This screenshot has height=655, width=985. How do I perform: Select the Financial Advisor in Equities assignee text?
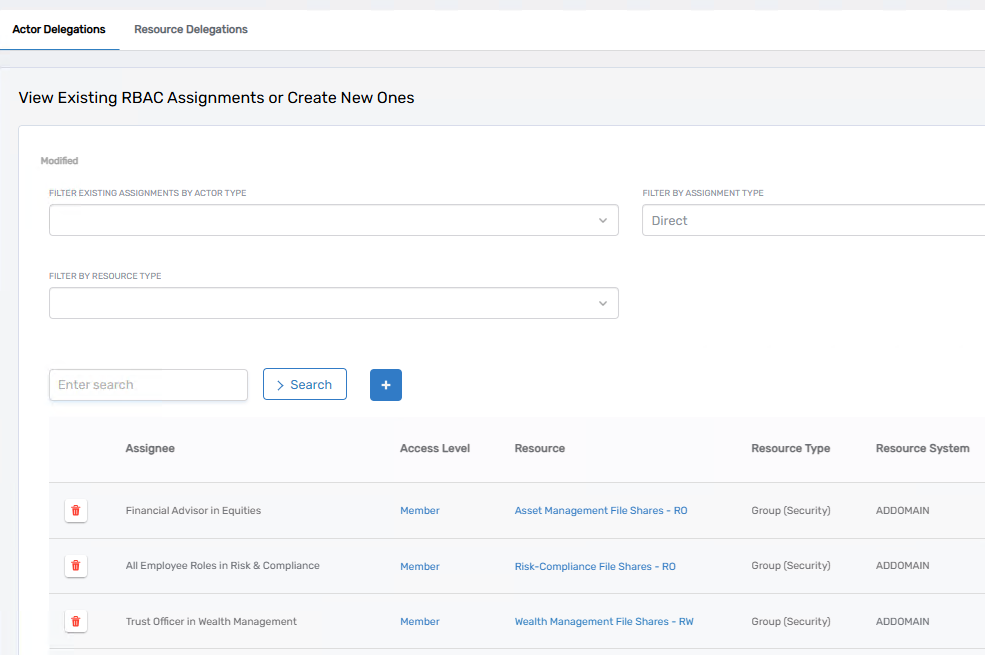(x=193, y=511)
